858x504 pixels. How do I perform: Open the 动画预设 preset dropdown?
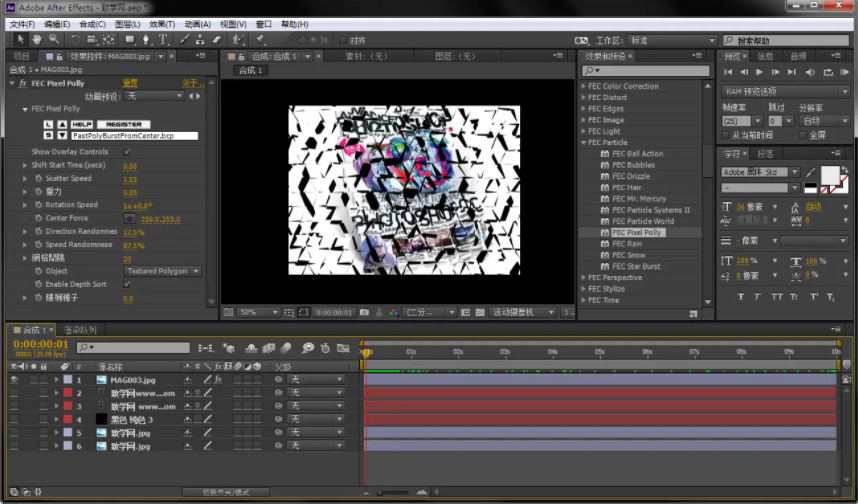pyautogui.click(x=154, y=96)
